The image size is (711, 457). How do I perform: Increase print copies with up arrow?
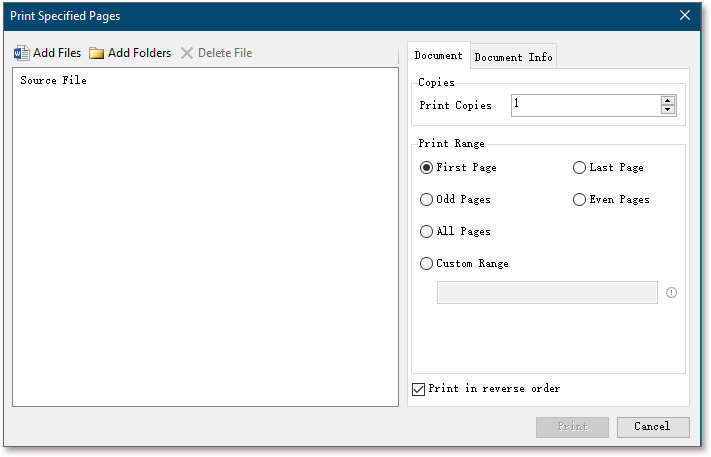click(667, 101)
